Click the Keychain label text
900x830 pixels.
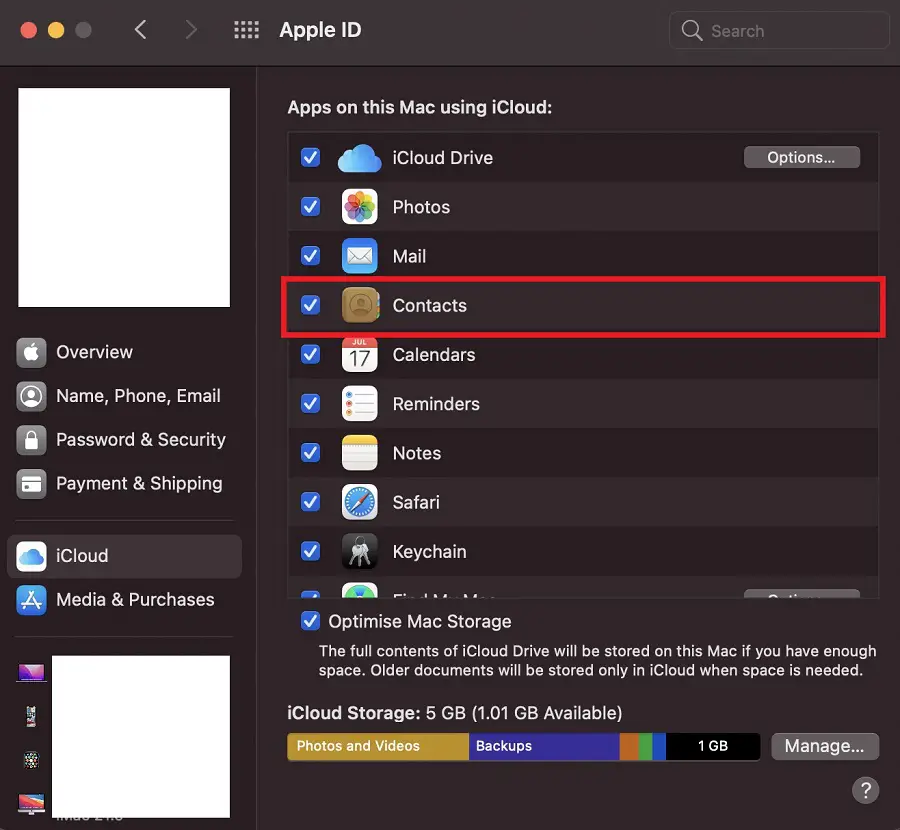pos(429,552)
